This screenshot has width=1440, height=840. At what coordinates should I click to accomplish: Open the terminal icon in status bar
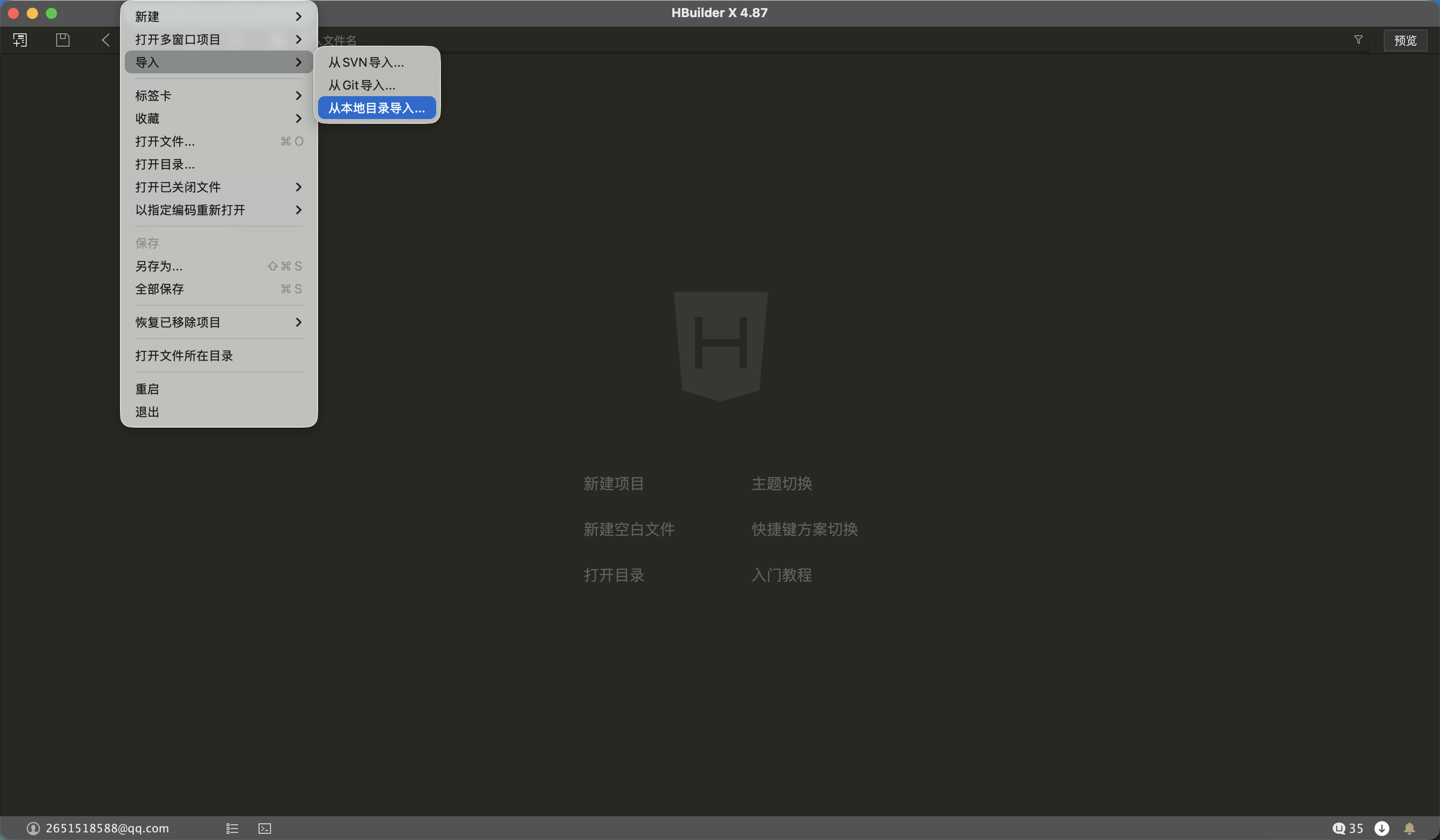[265, 828]
